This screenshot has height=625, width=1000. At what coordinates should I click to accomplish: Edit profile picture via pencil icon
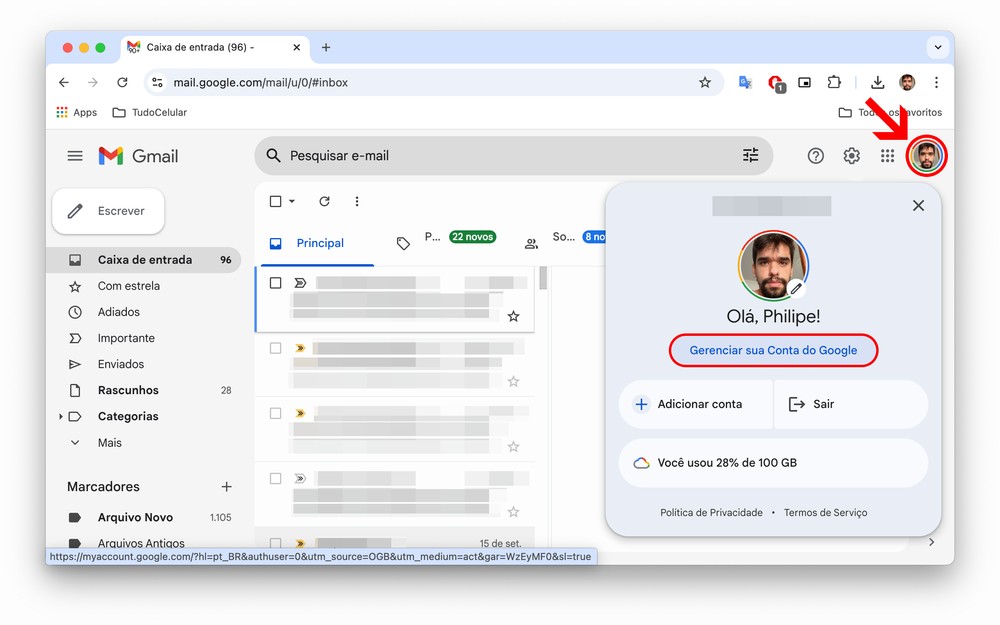(796, 288)
